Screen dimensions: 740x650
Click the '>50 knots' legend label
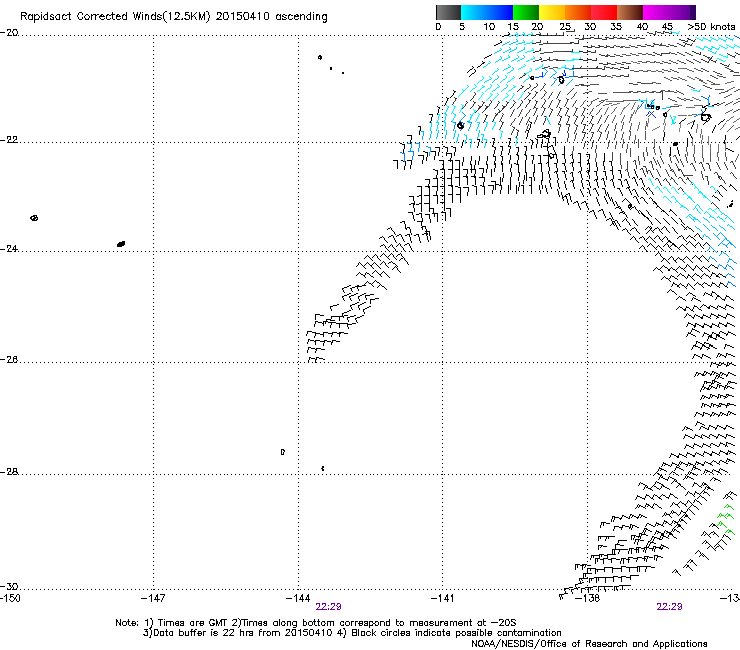coord(711,27)
